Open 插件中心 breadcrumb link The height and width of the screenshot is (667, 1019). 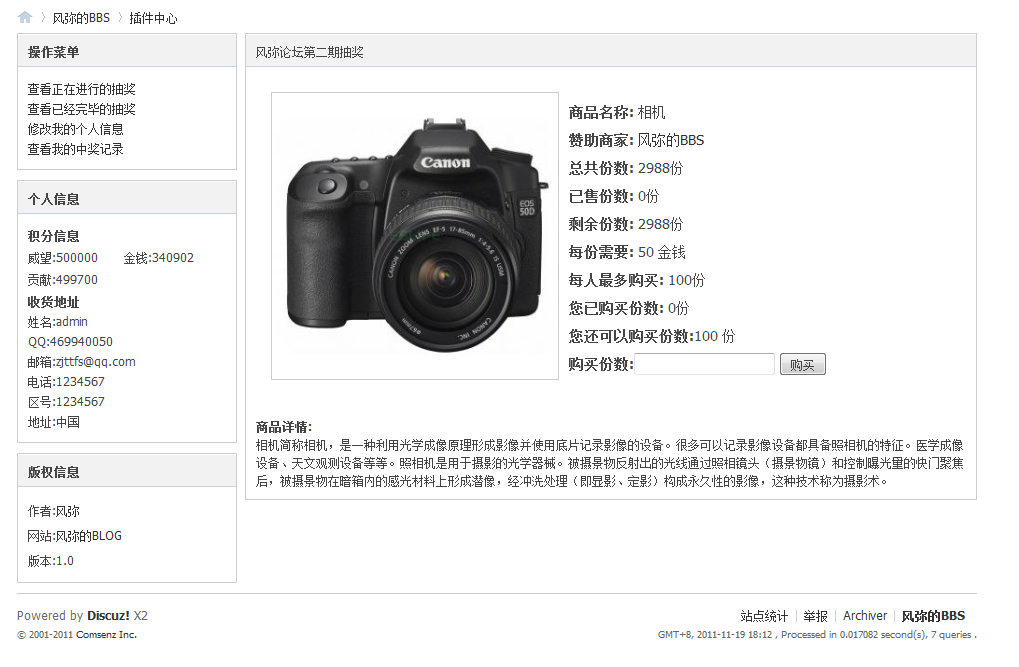[x=153, y=18]
